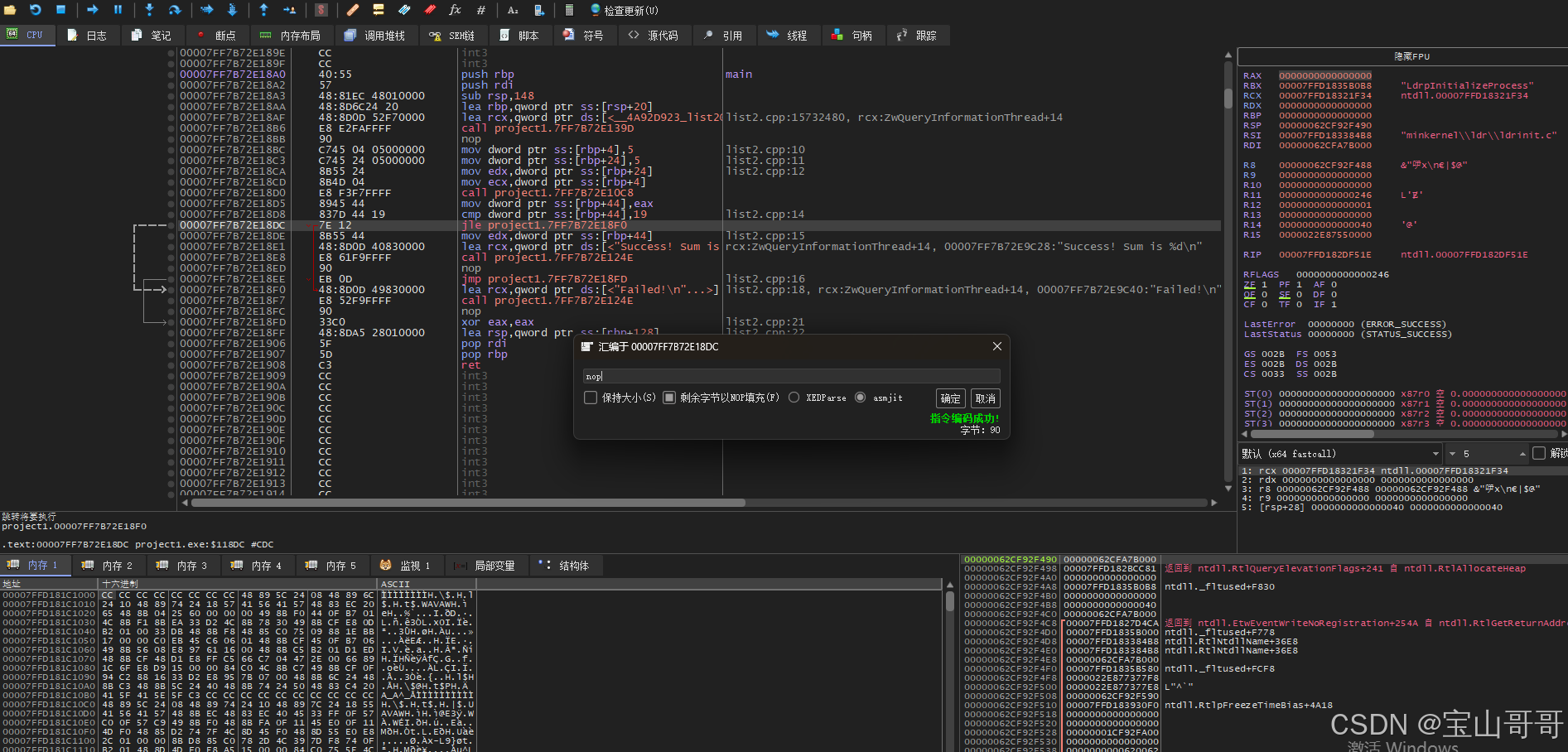Pause execution with the pause icon

118,10
